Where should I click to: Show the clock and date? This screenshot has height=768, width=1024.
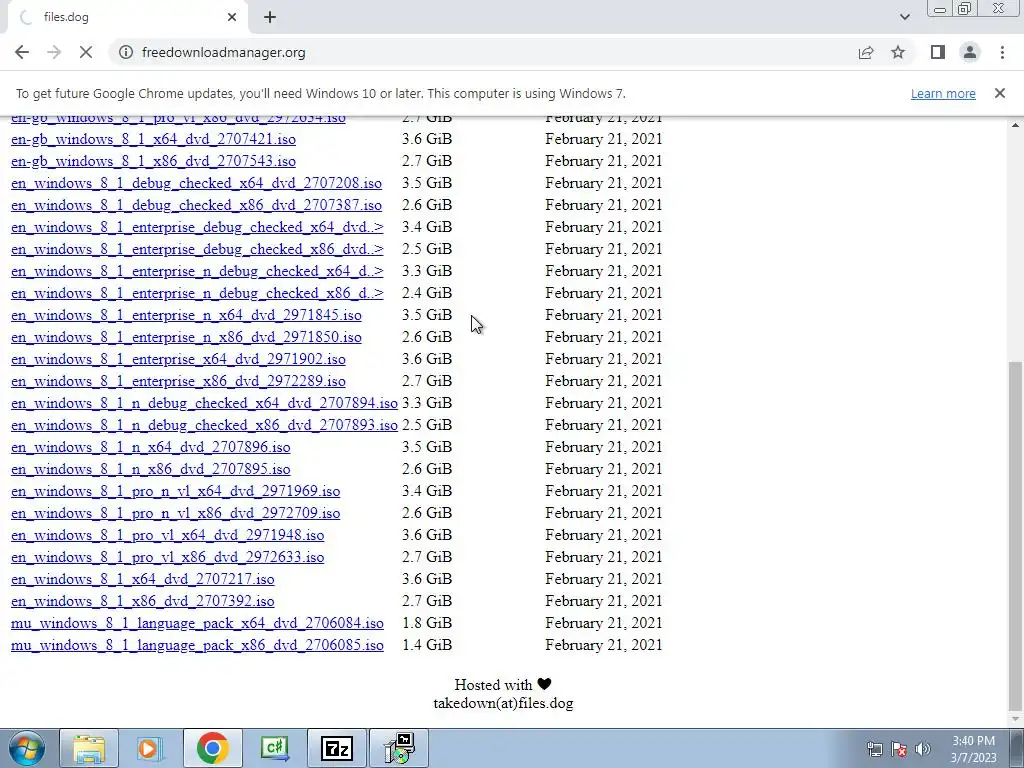973,749
